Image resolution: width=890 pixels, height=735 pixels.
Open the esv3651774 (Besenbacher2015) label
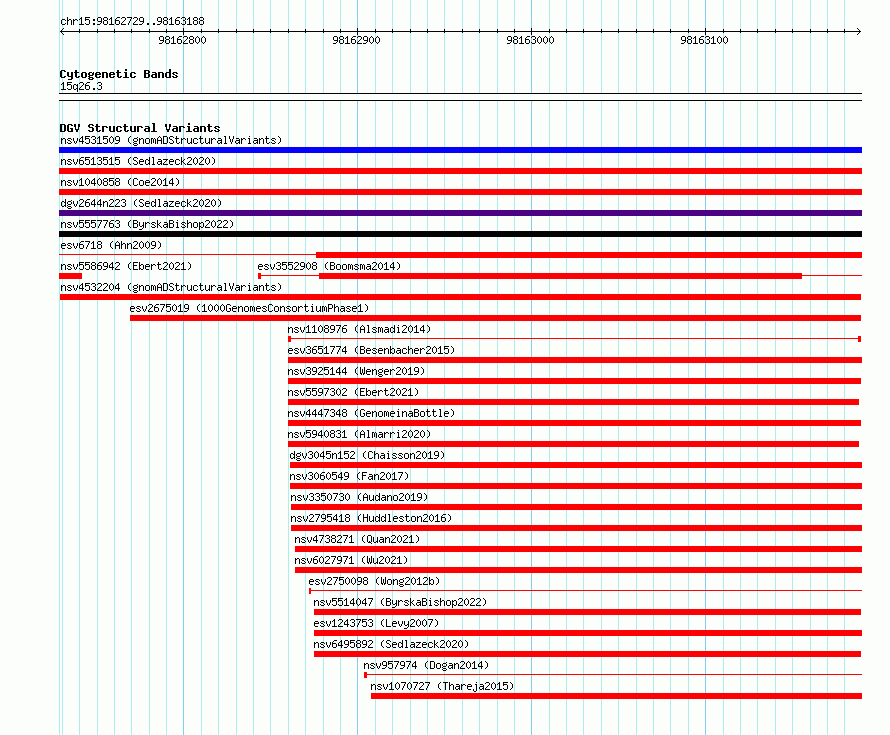(371, 350)
